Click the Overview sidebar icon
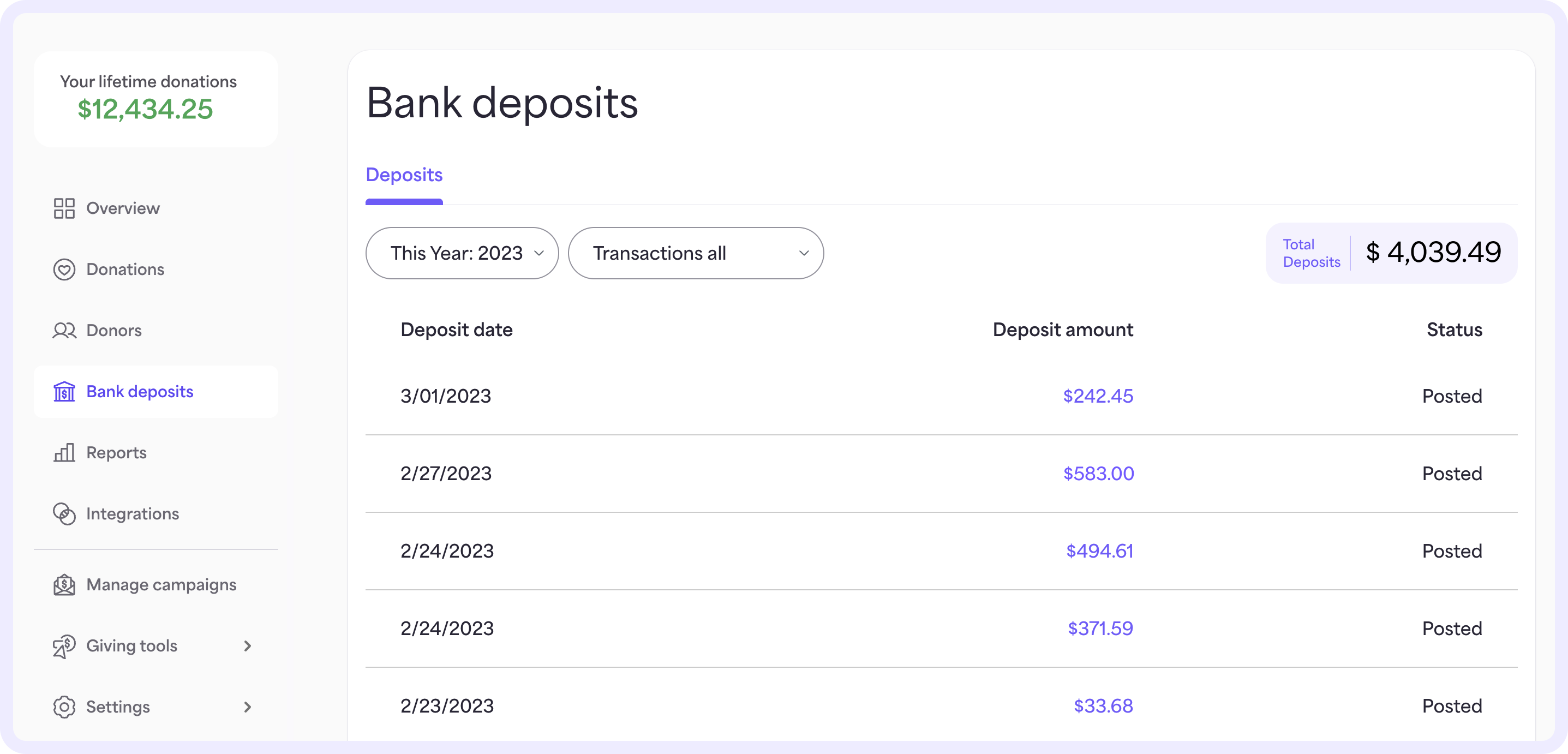 [64, 207]
